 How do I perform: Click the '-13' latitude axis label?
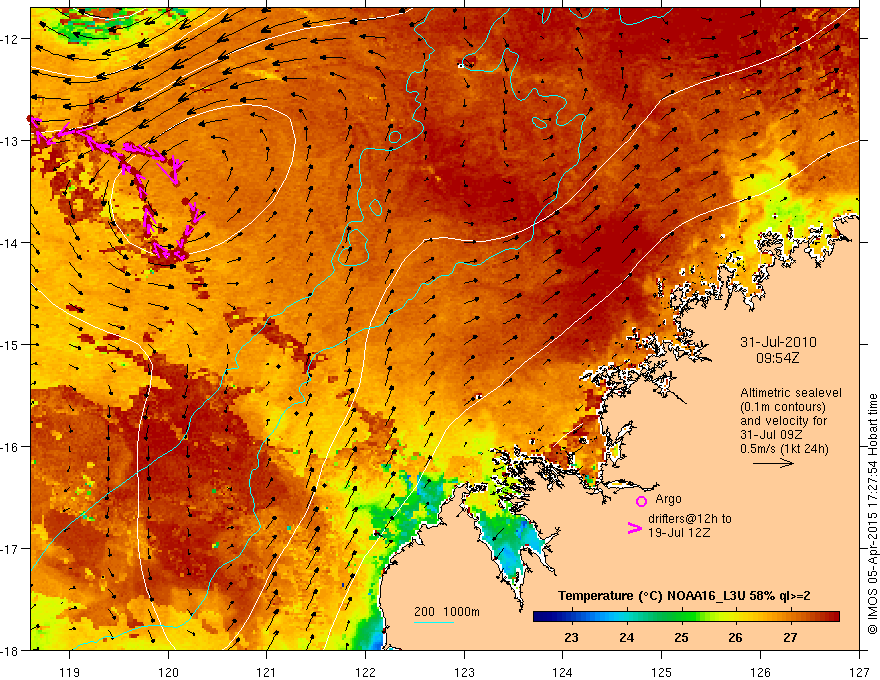(x=10, y=141)
